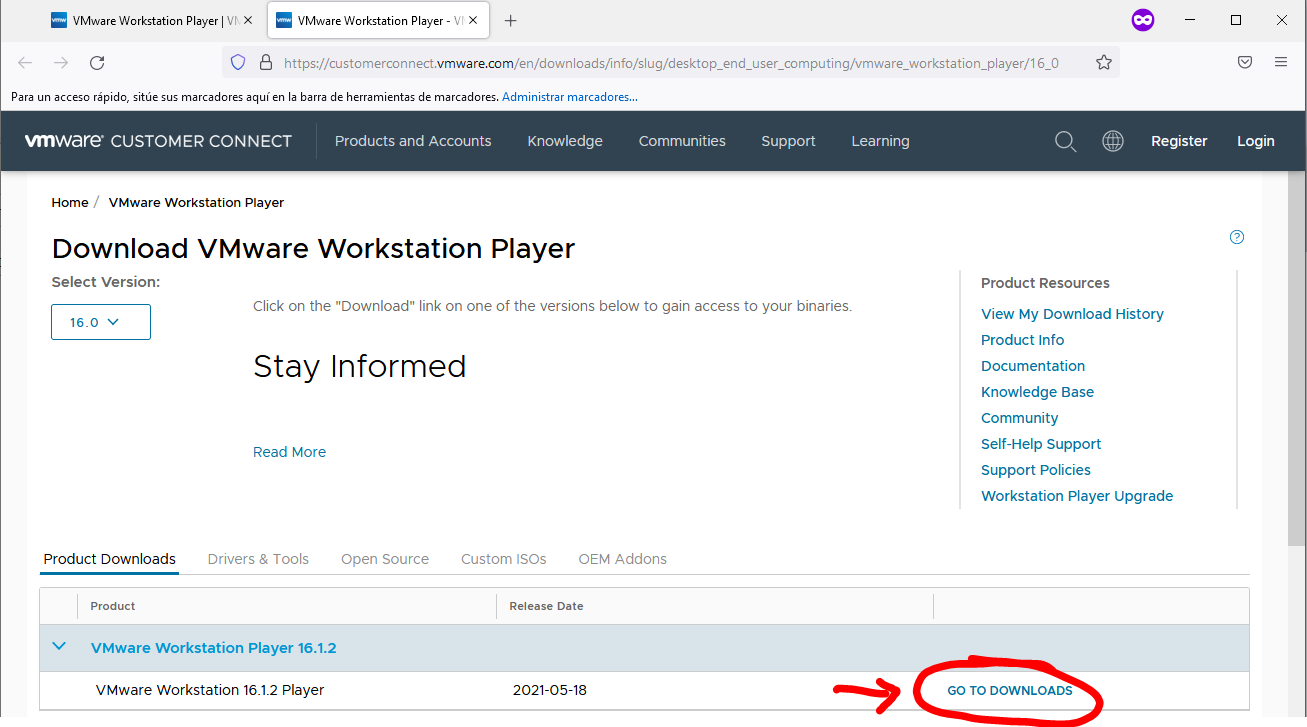Click the Login link
Screen dimensions: 1307x727
[x=1255, y=141]
